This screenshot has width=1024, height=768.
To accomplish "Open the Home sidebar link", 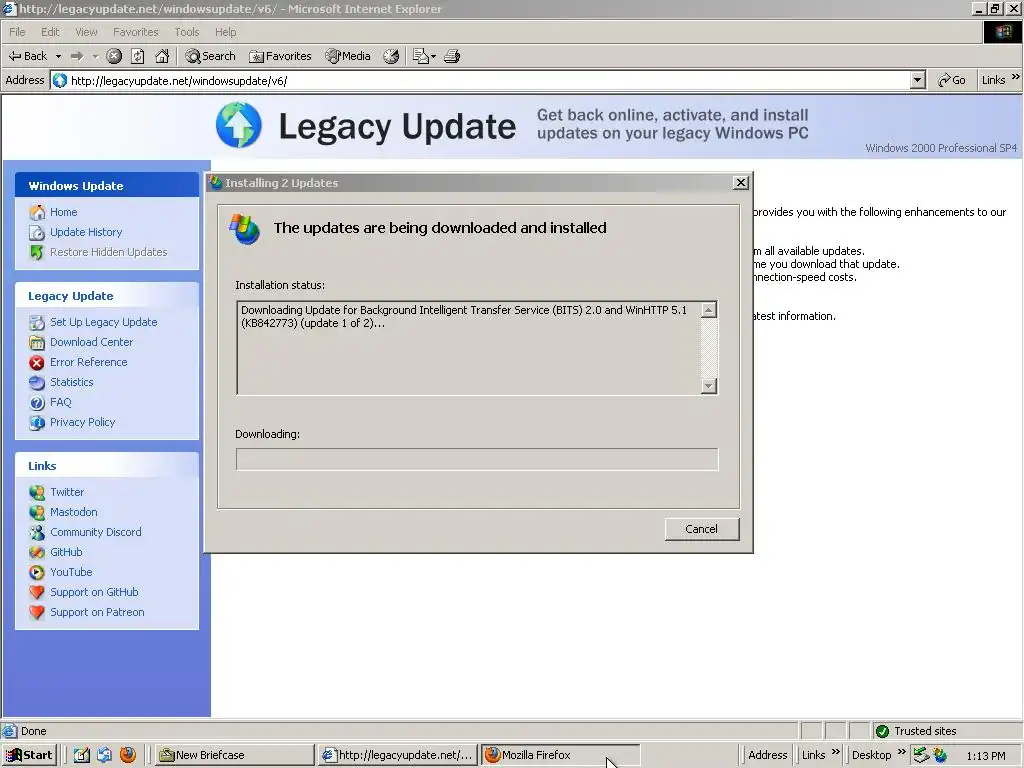I will 63,212.
